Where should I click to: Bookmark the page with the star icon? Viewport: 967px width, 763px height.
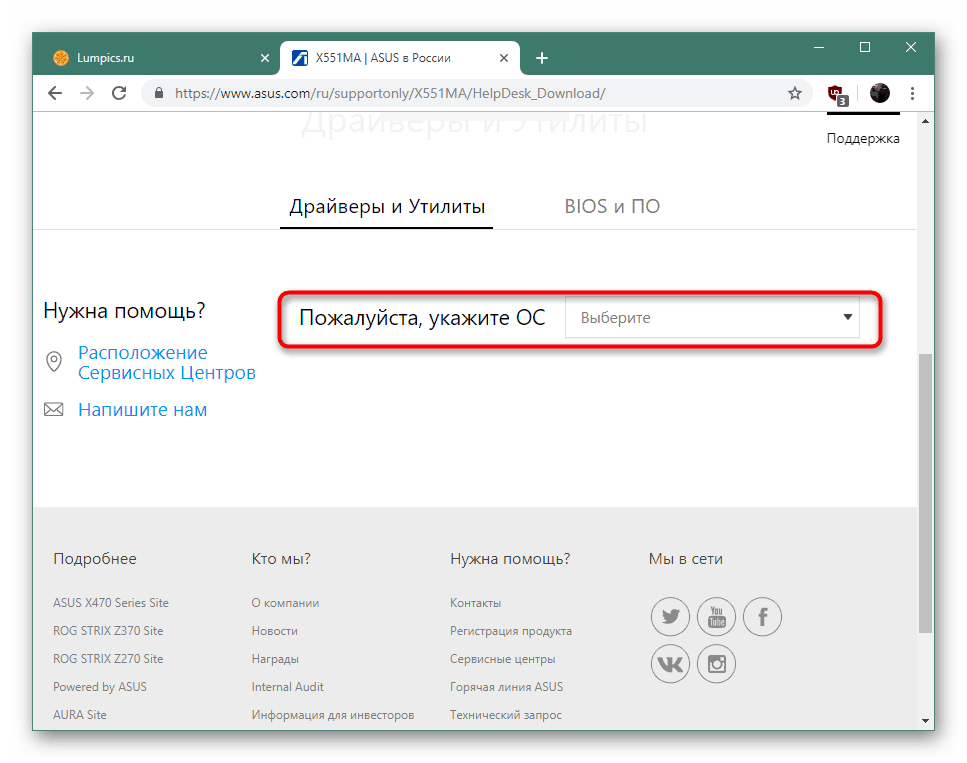pyautogui.click(x=794, y=93)
